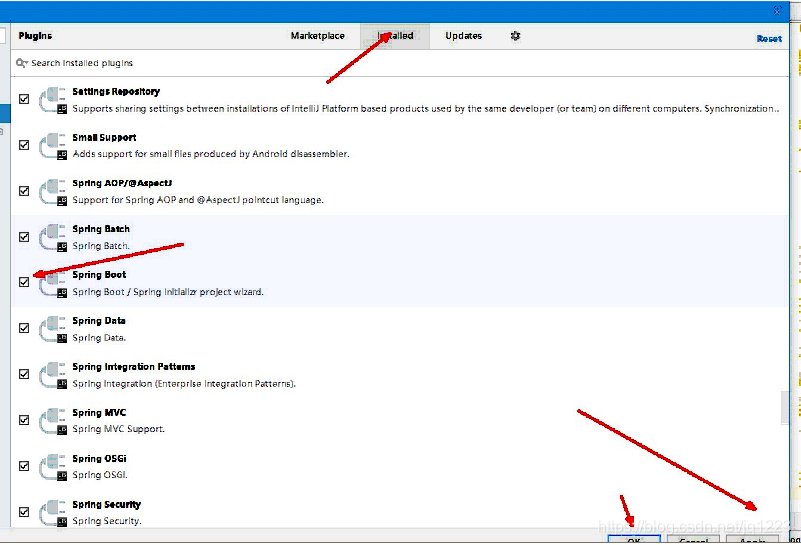Click the Spring Data plugin icon
This screenshot has width=801, height=545.
[54, 330]
